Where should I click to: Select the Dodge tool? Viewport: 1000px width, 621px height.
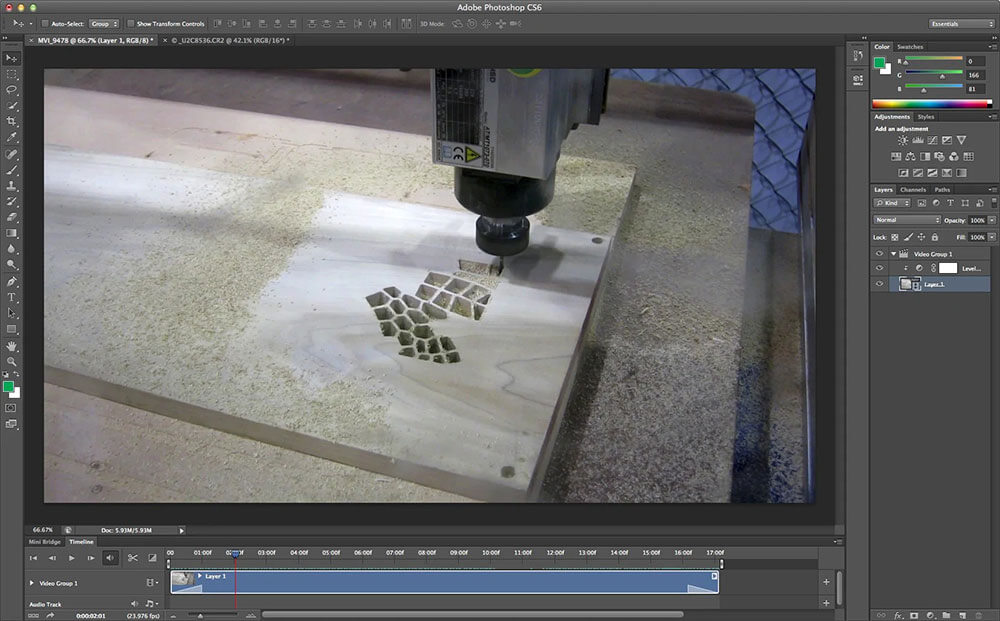11,264
